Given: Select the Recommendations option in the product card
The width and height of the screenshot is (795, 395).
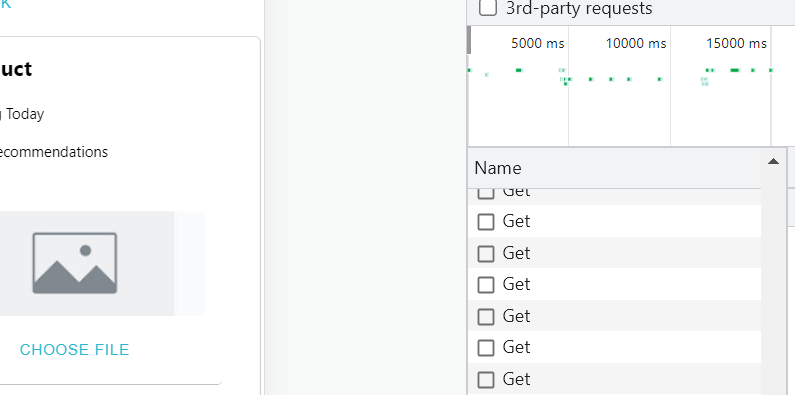Looking at the screenshot, I should (53, 152).
